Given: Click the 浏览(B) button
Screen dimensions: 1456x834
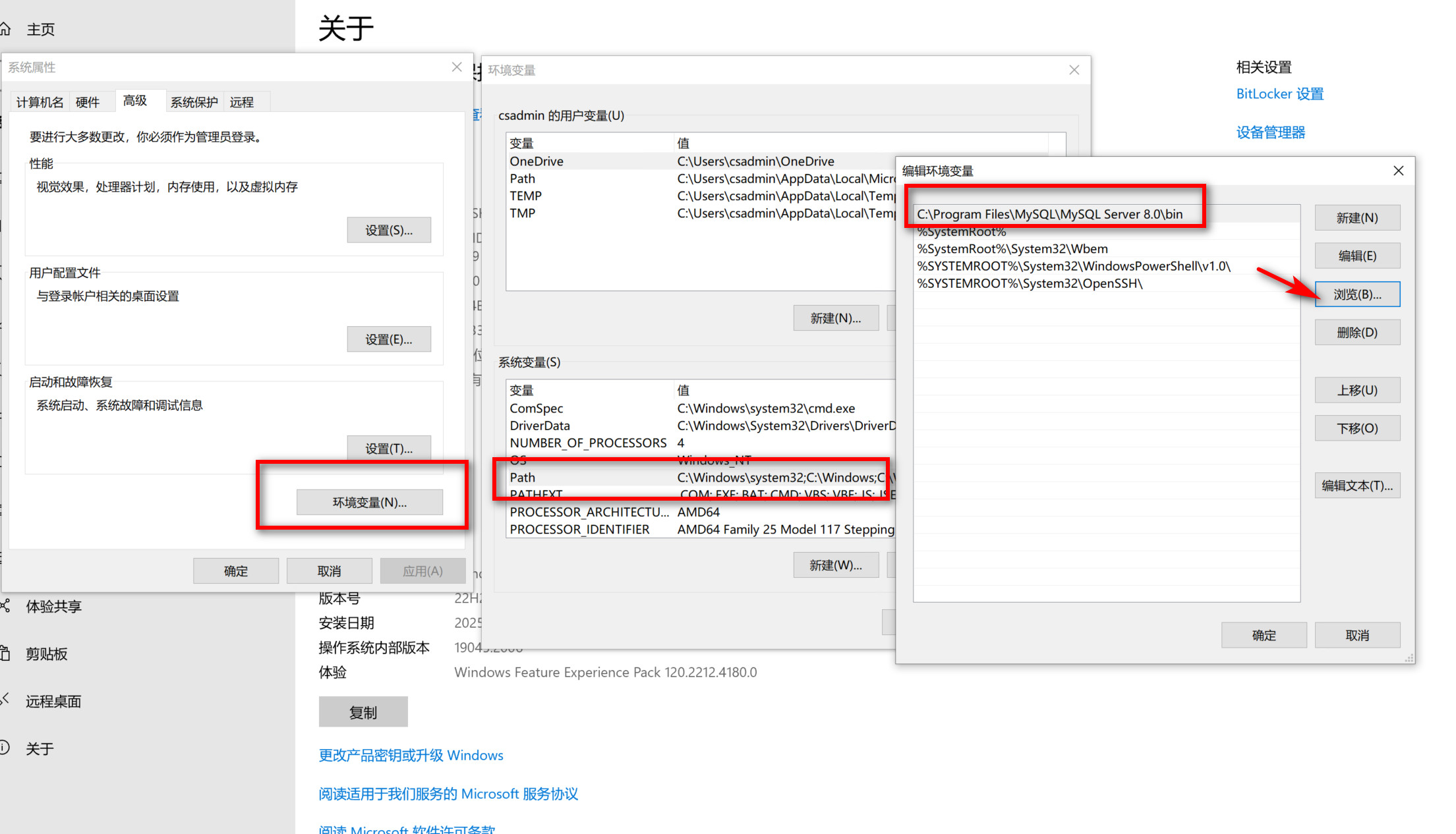Looking at the screenshot, I should point(1357,294).
